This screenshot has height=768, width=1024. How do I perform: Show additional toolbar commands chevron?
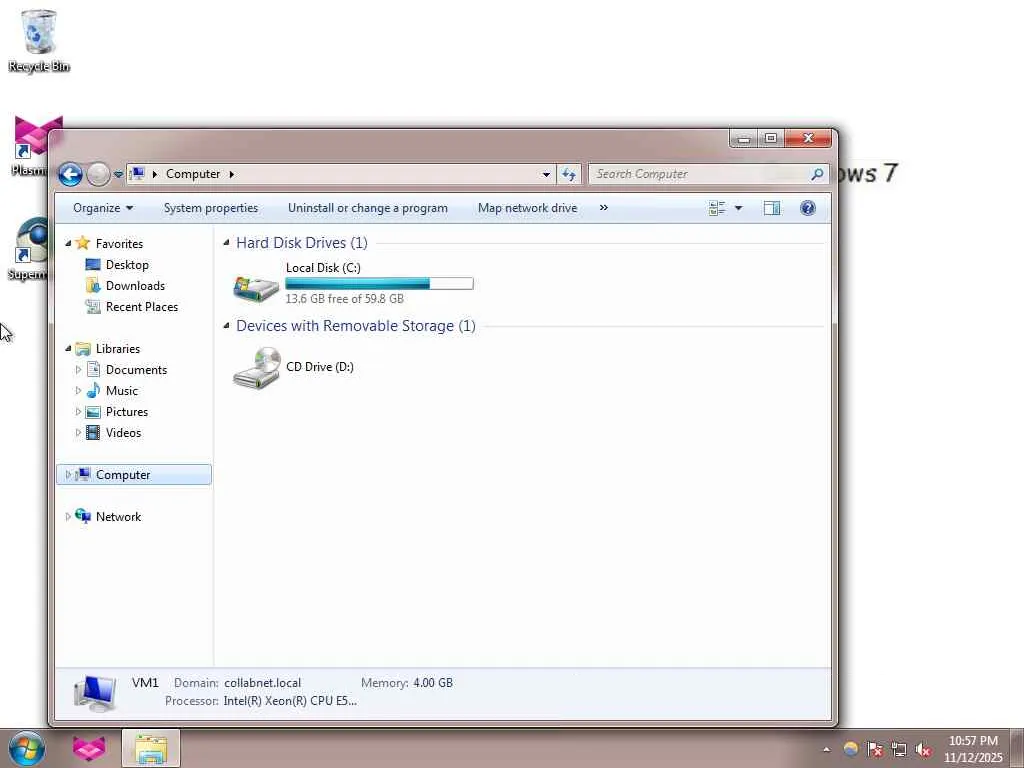pos(603,208)
